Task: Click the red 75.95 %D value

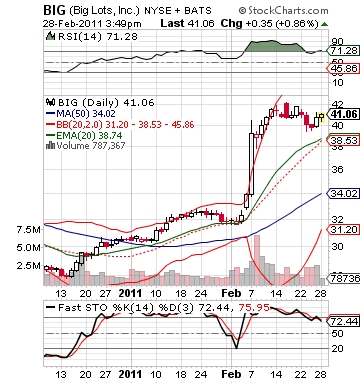Action: pyautogui.click(x=254, y=307)
